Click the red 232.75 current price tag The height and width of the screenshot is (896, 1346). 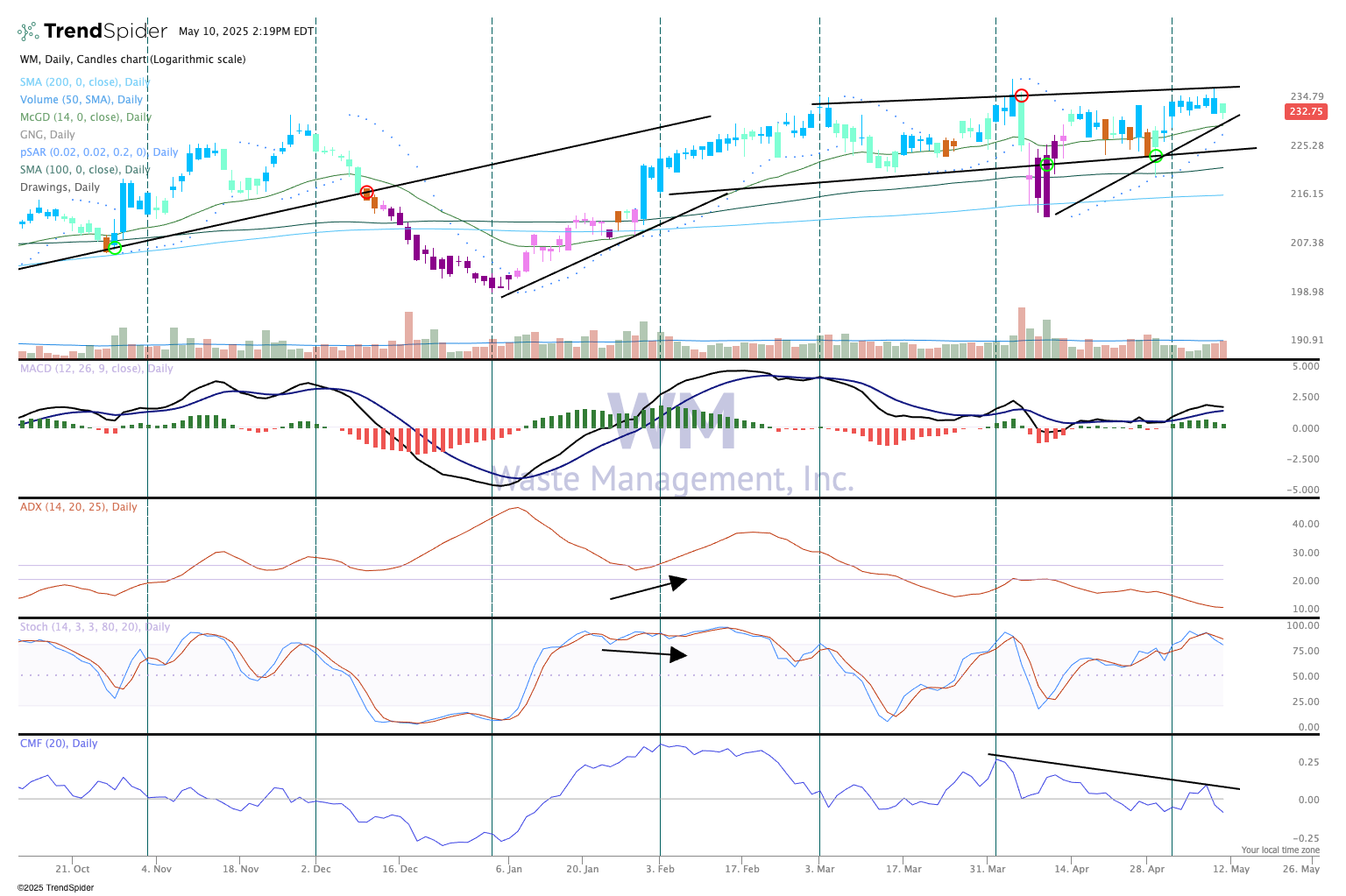1305,112
